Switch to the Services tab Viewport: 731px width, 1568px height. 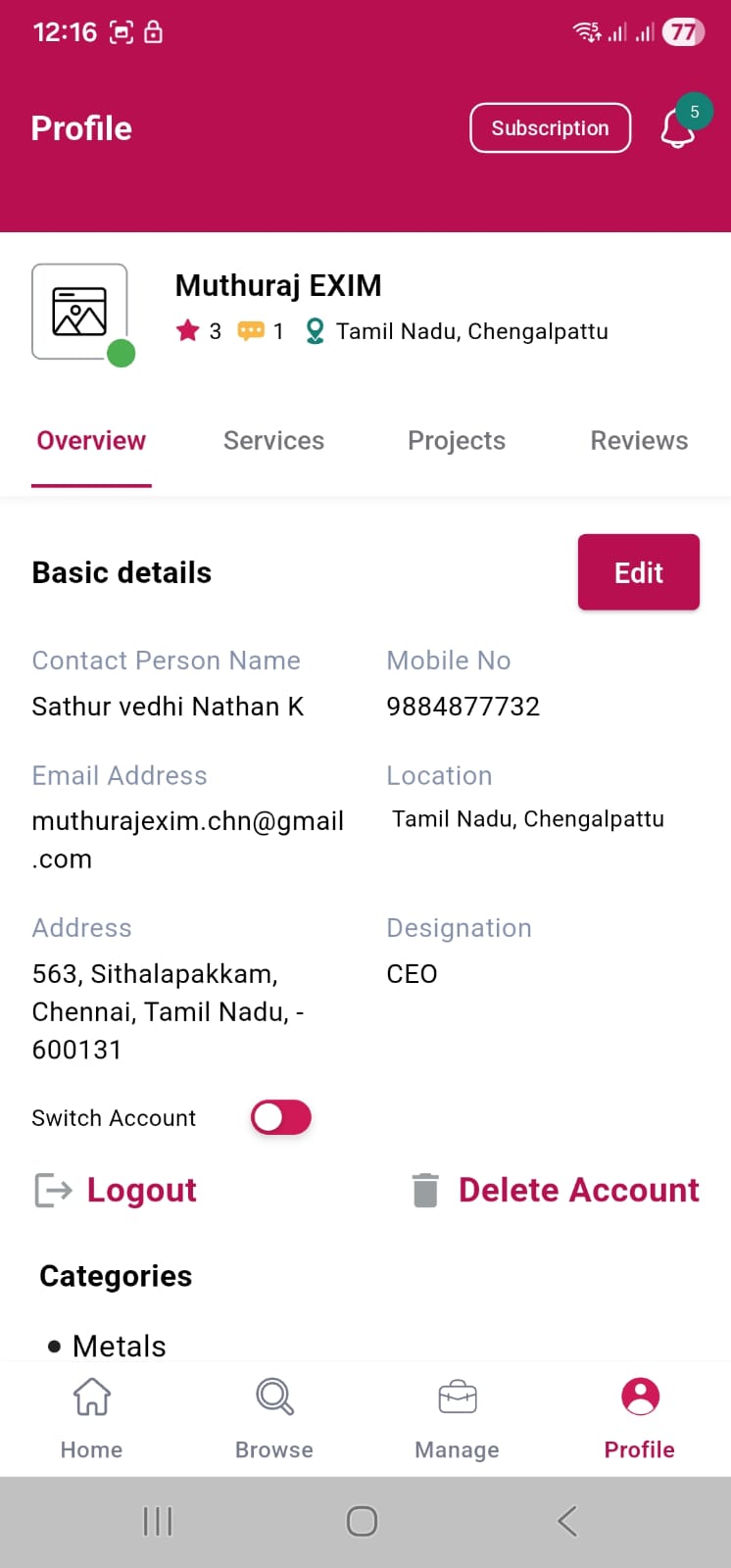[273, 441]
